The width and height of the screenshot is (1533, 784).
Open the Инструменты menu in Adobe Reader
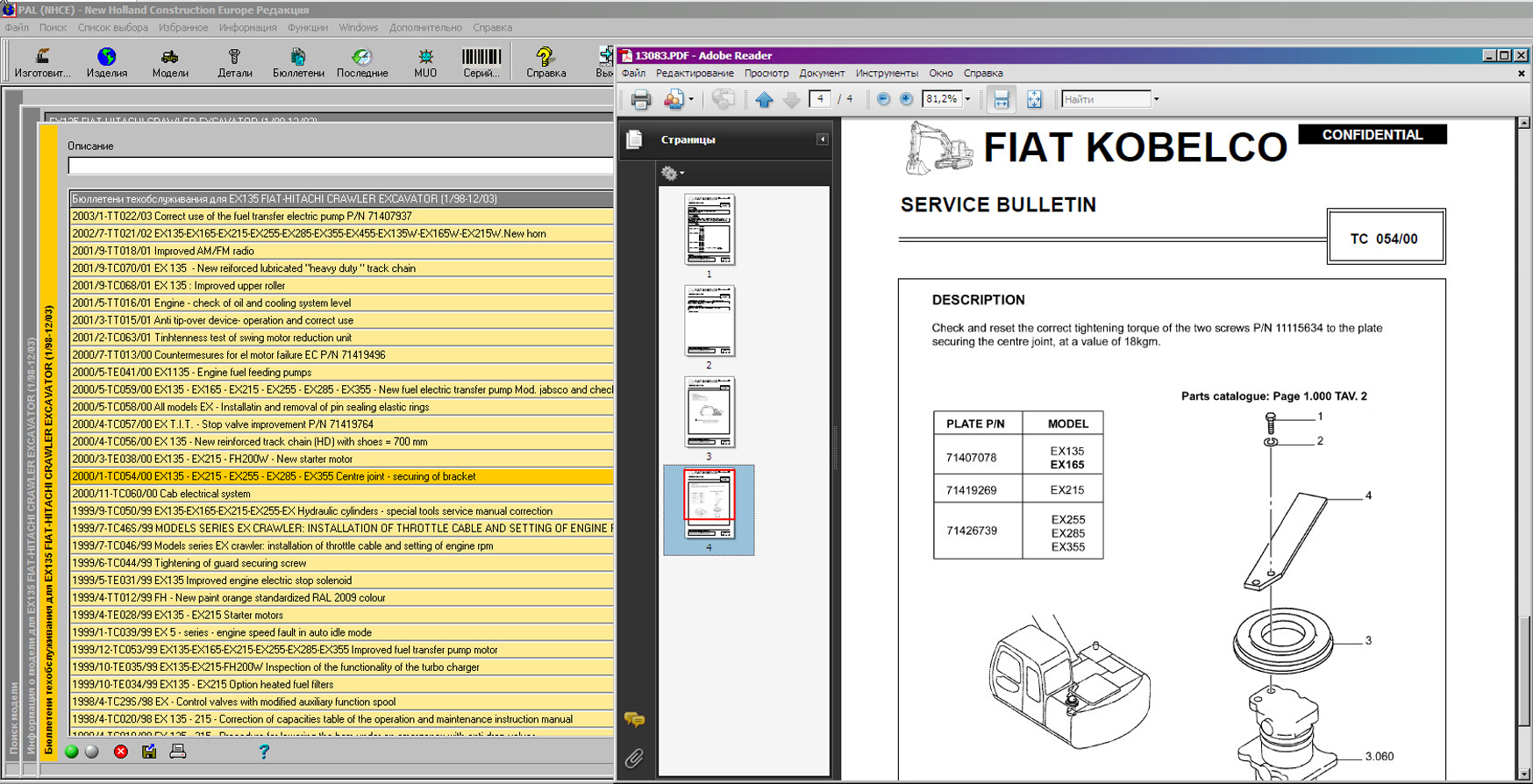pyautogui.click(x=886, y=74)
